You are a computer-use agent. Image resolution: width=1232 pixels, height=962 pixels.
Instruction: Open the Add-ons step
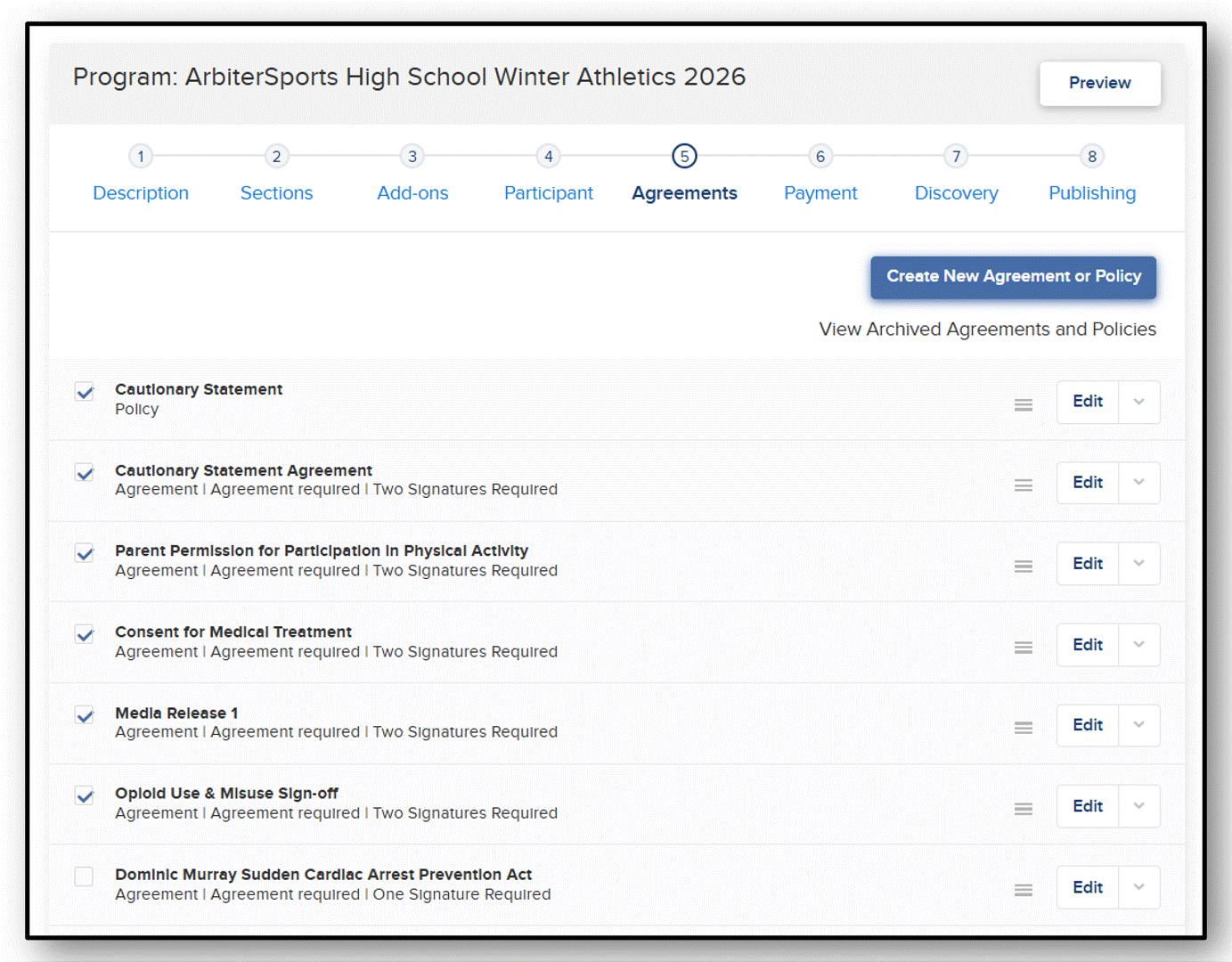tap(412, 193)
